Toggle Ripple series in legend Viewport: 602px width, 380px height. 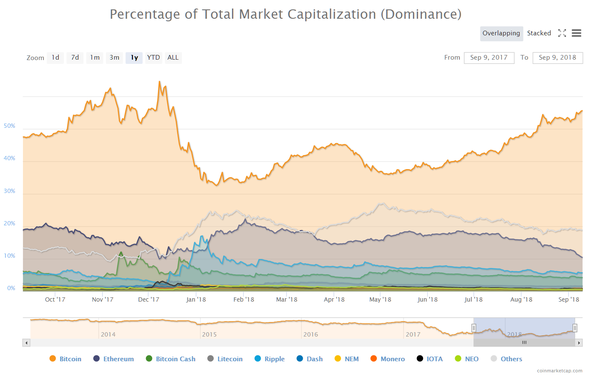click(270, 359)
